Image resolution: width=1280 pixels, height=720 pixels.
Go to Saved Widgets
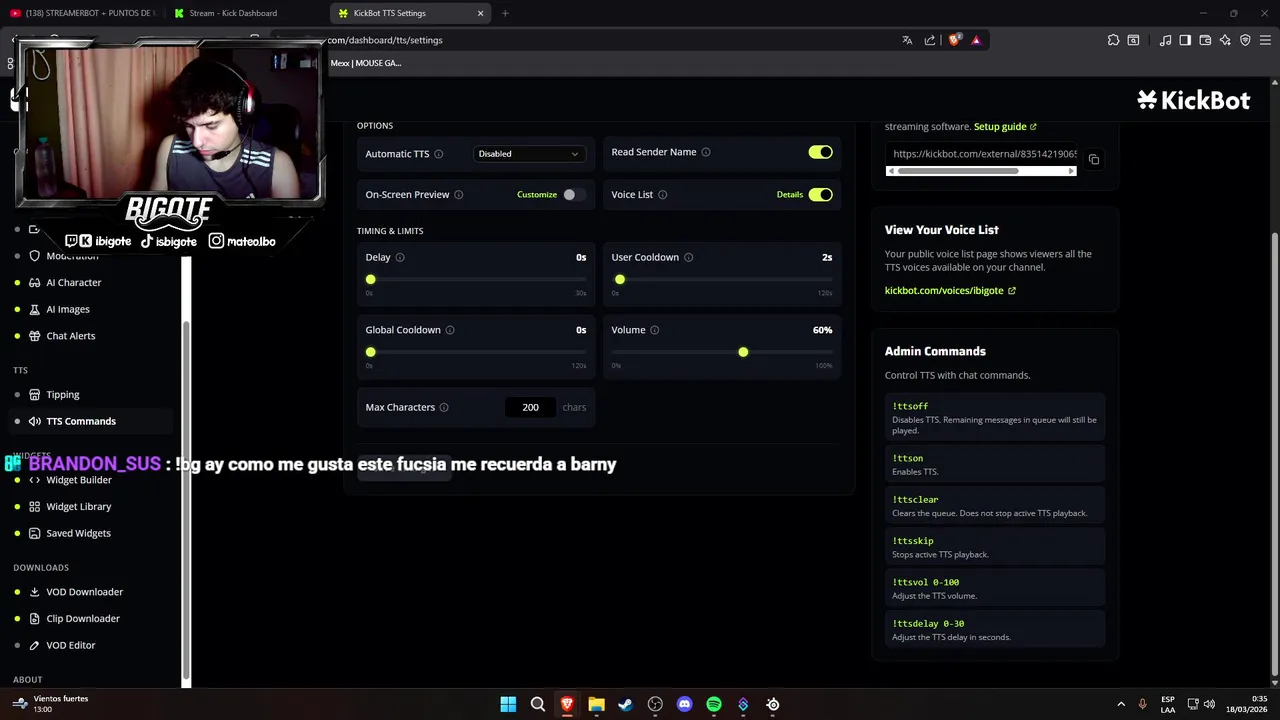pyautogui.click(x=78, y=533)
